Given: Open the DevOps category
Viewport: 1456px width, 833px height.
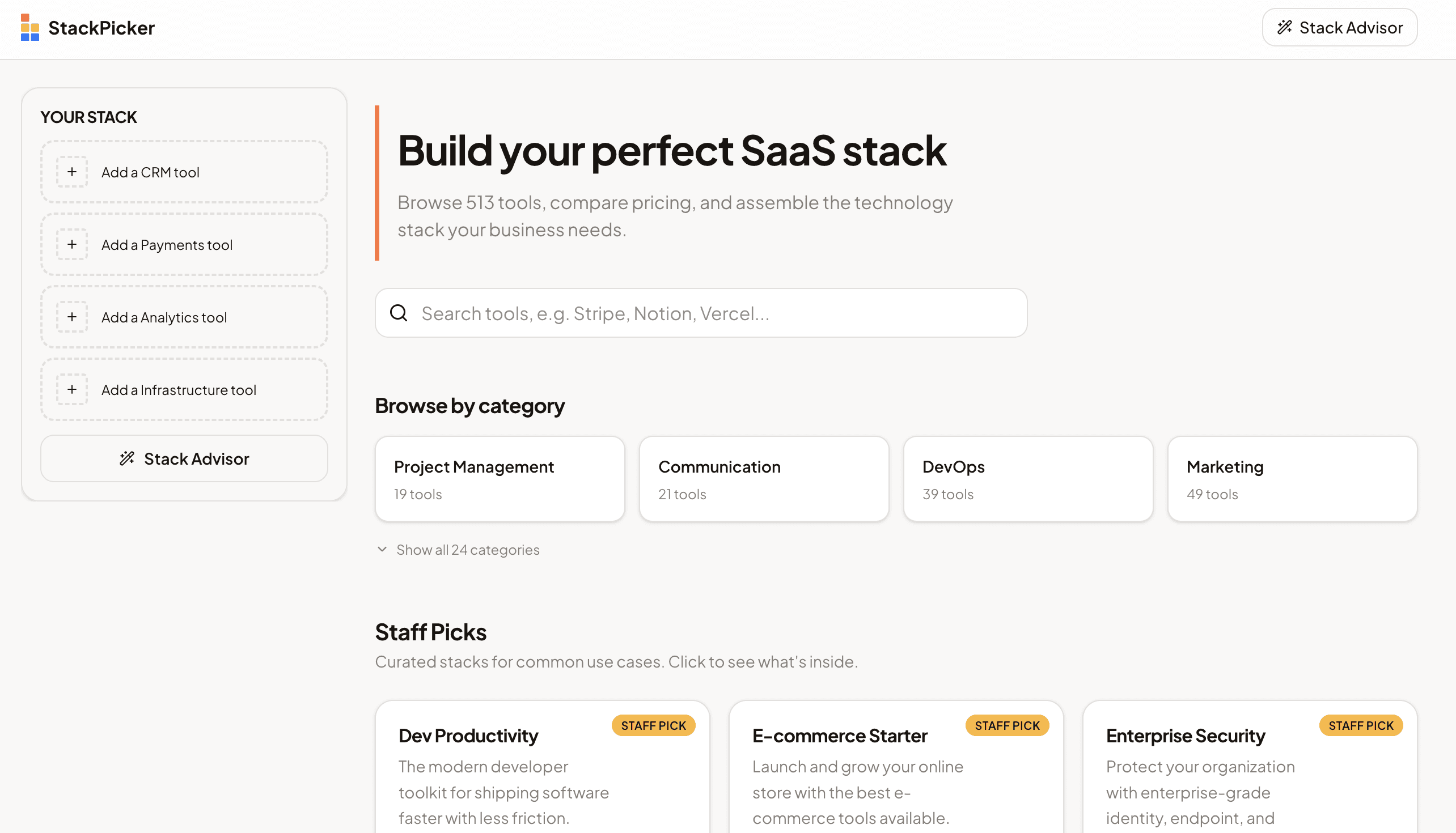Looking at the screenshot, I should (x=1028, y=478).
